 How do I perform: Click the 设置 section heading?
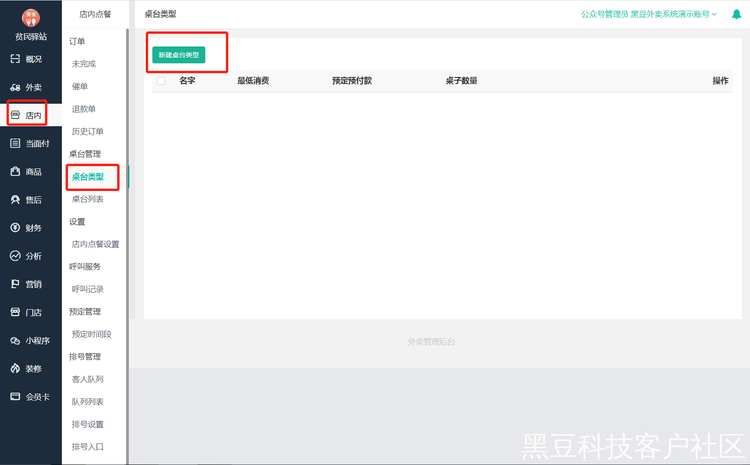click(77, 221)
